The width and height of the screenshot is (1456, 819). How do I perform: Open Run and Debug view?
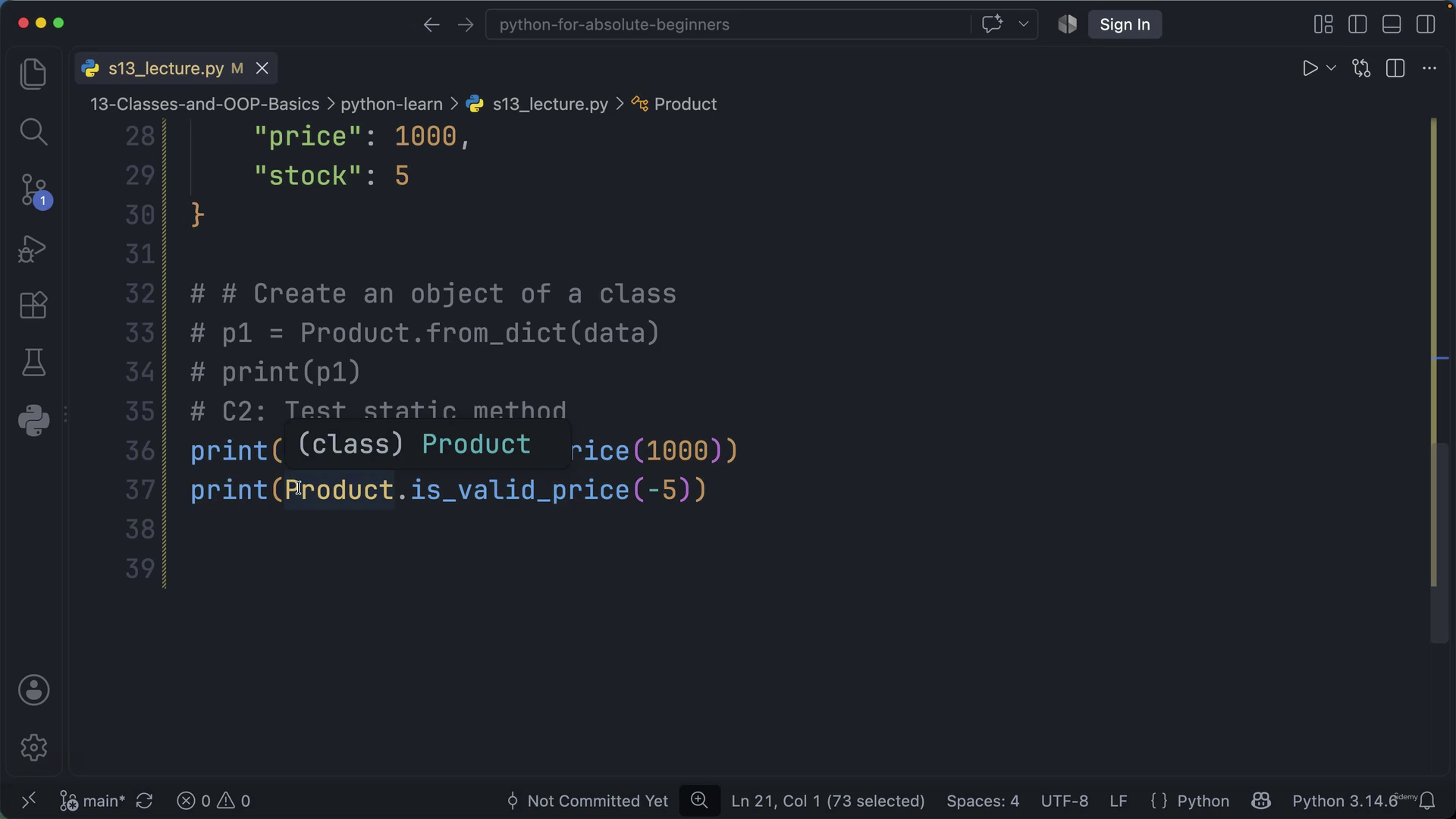33,249
